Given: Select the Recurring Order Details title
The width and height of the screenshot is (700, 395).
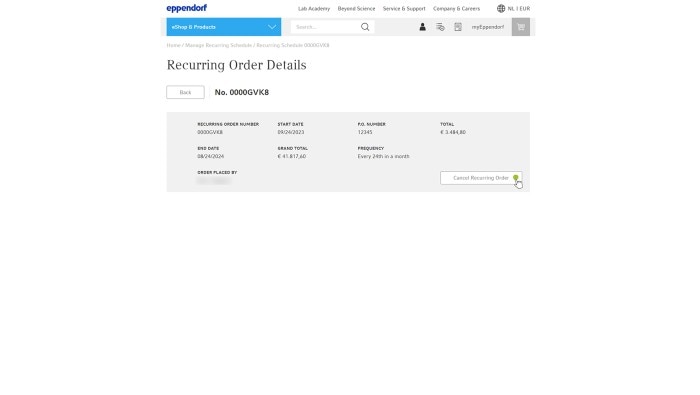Looking at the screenshot, I should [237, 65].
